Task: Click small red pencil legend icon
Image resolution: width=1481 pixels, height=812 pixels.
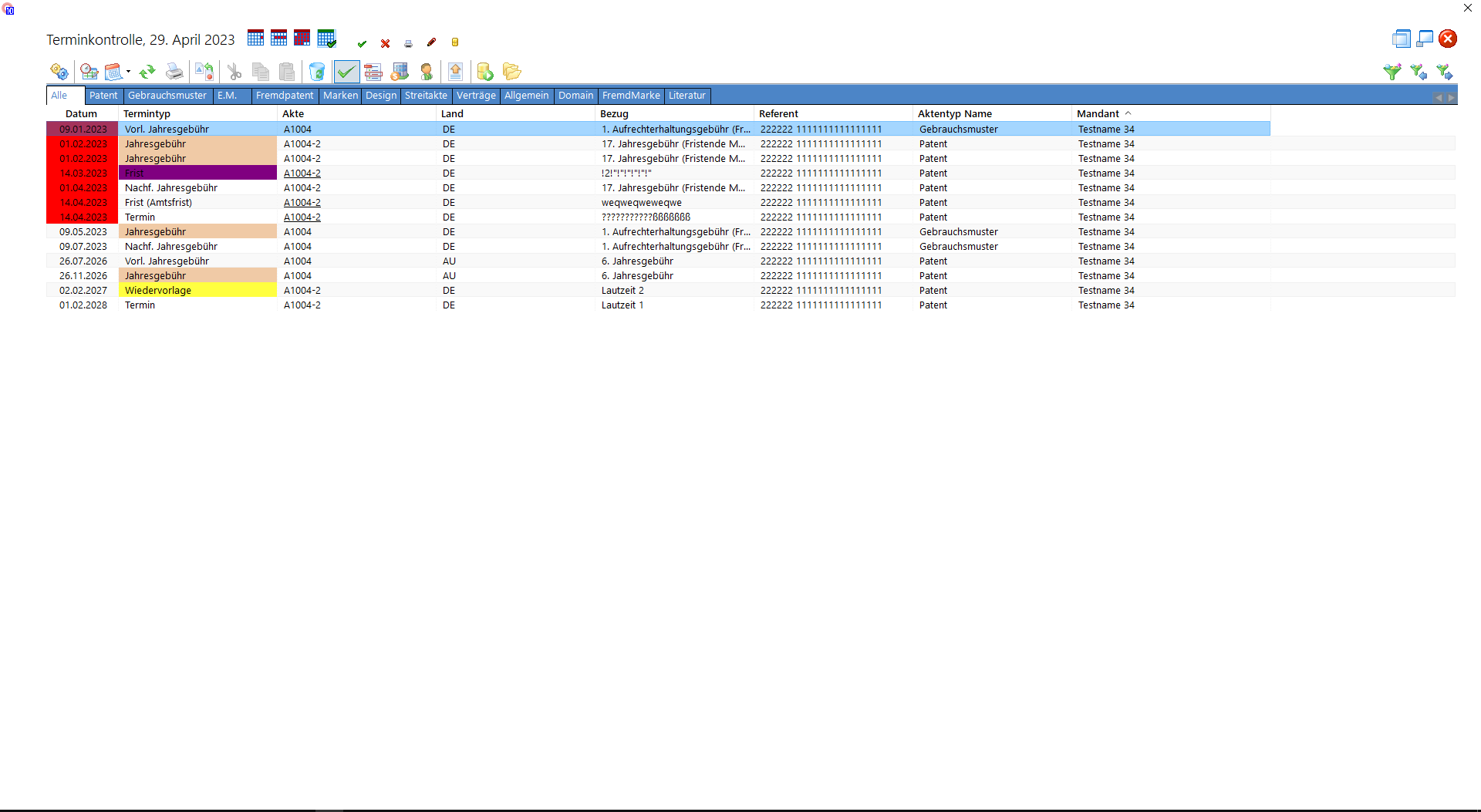Action: coord(431,43)
